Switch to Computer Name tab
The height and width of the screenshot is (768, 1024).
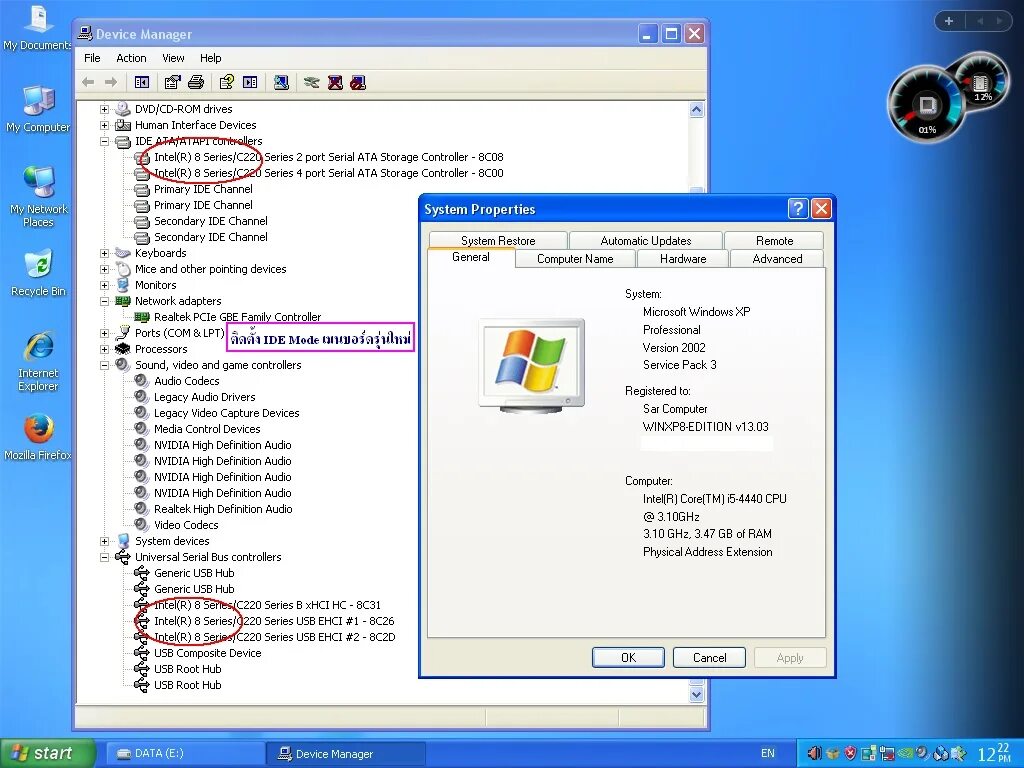point(575,259)
